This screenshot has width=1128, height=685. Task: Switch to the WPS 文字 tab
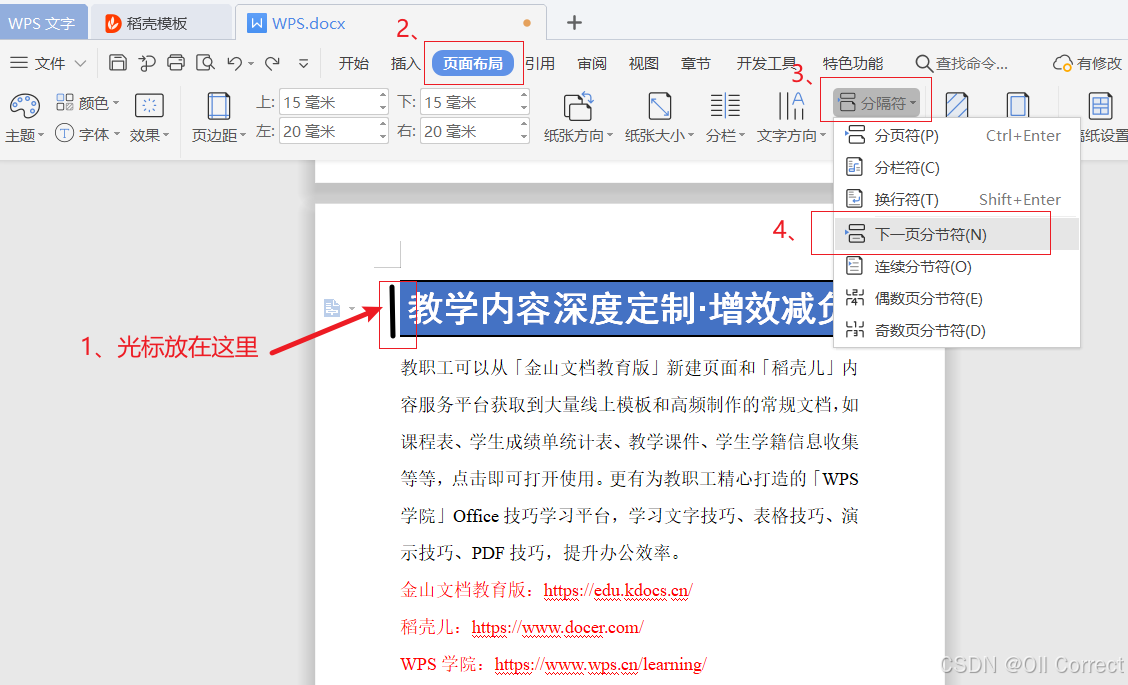click(43, 22)
